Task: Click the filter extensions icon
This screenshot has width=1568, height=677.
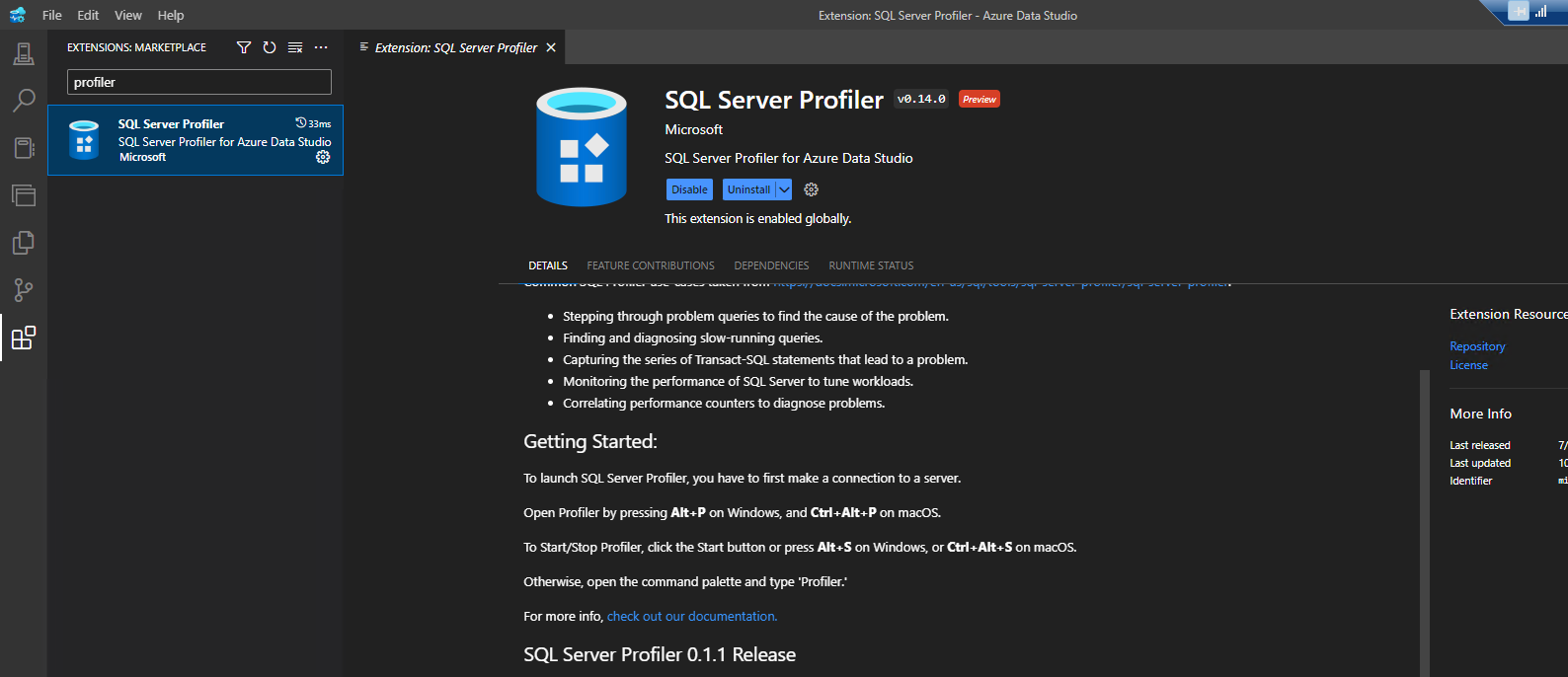Action: [244, 47]
